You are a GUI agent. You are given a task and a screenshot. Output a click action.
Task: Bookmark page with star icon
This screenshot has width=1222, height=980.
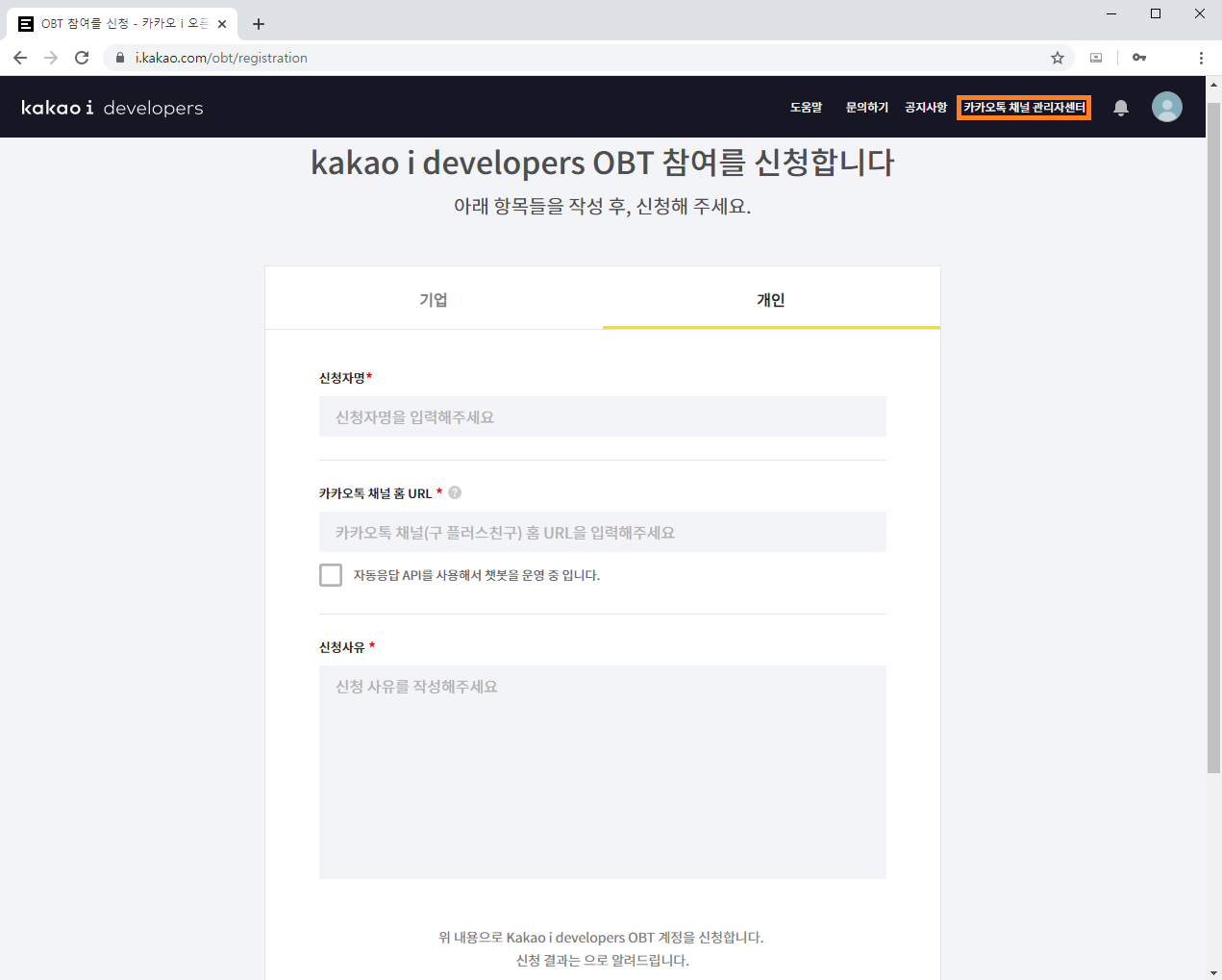point(1058,58)
